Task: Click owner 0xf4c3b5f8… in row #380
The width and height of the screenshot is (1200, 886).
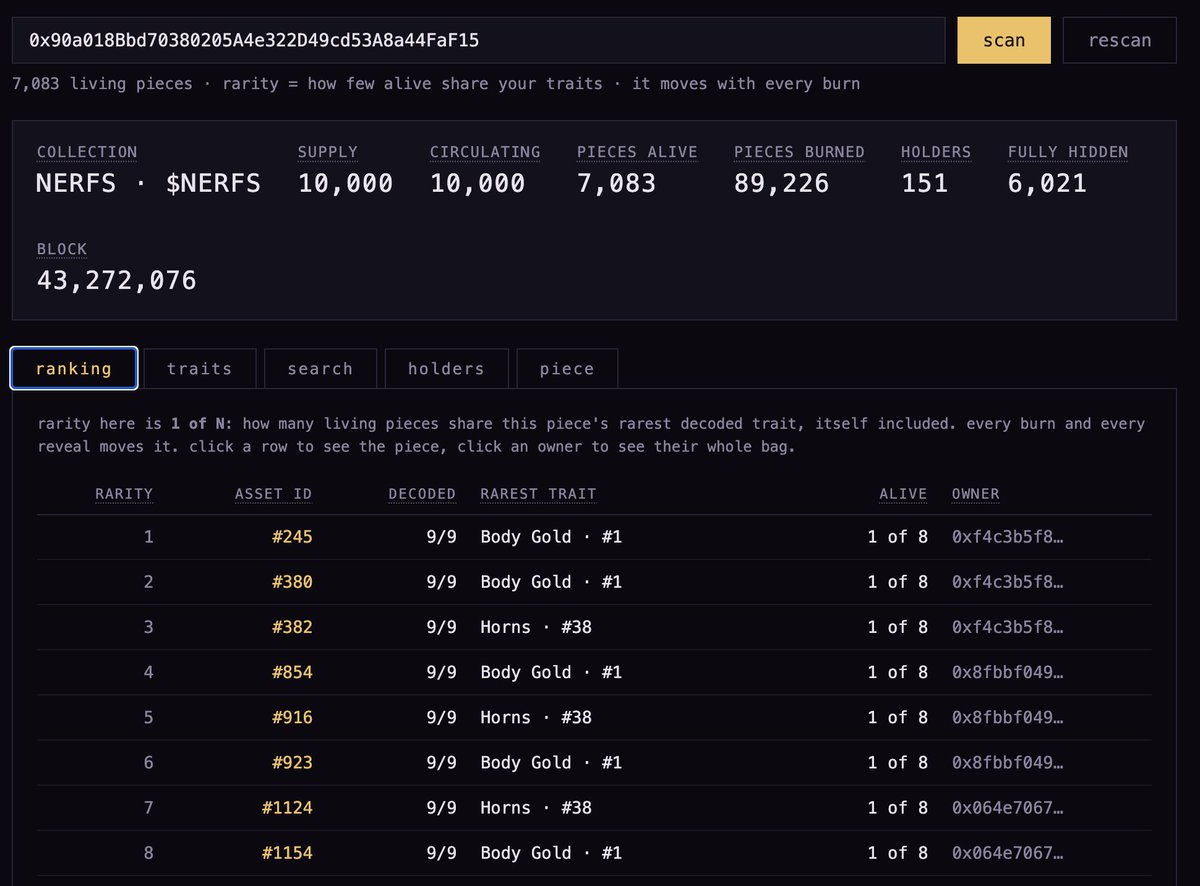Action: (1007, 582)
